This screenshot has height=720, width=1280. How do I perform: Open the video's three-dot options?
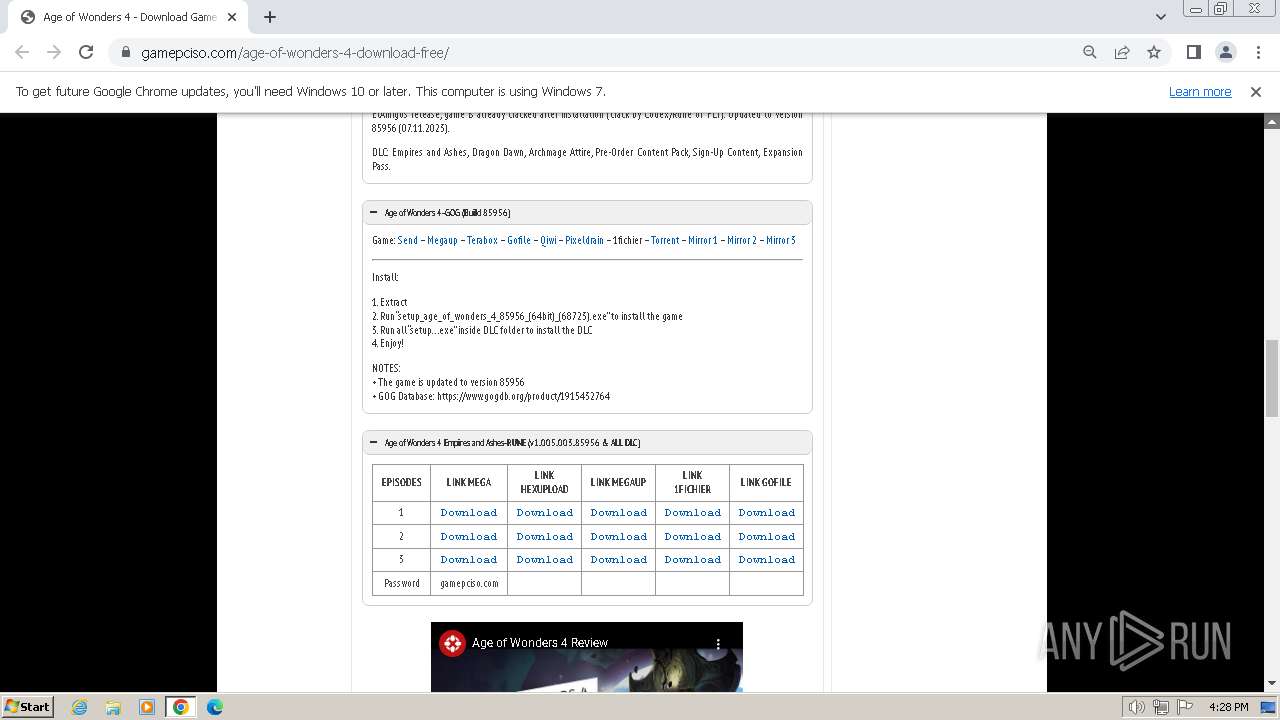718,643
